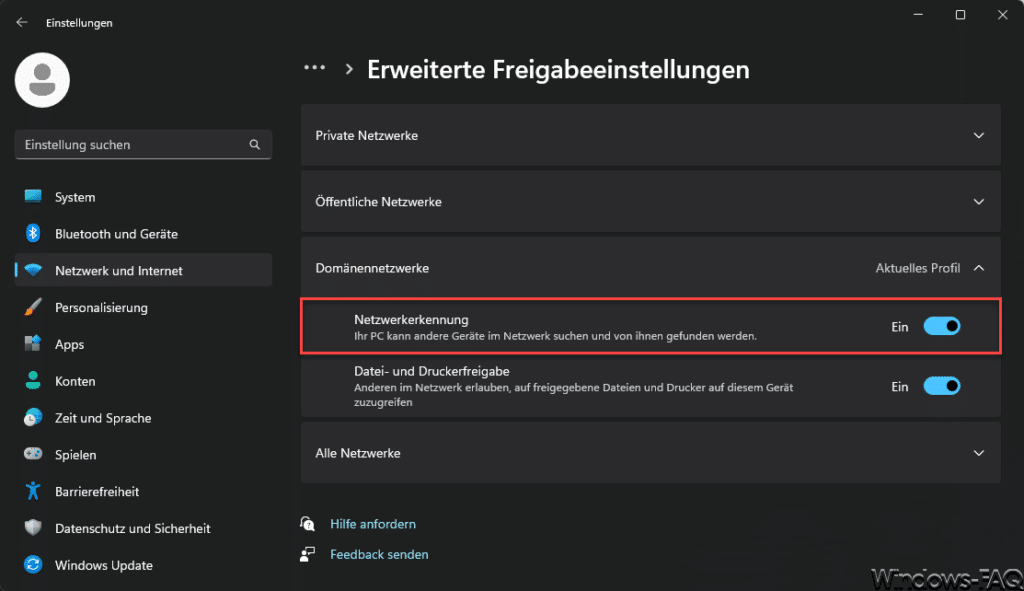Click the Wi-Fi network icon

click(33, 270)
